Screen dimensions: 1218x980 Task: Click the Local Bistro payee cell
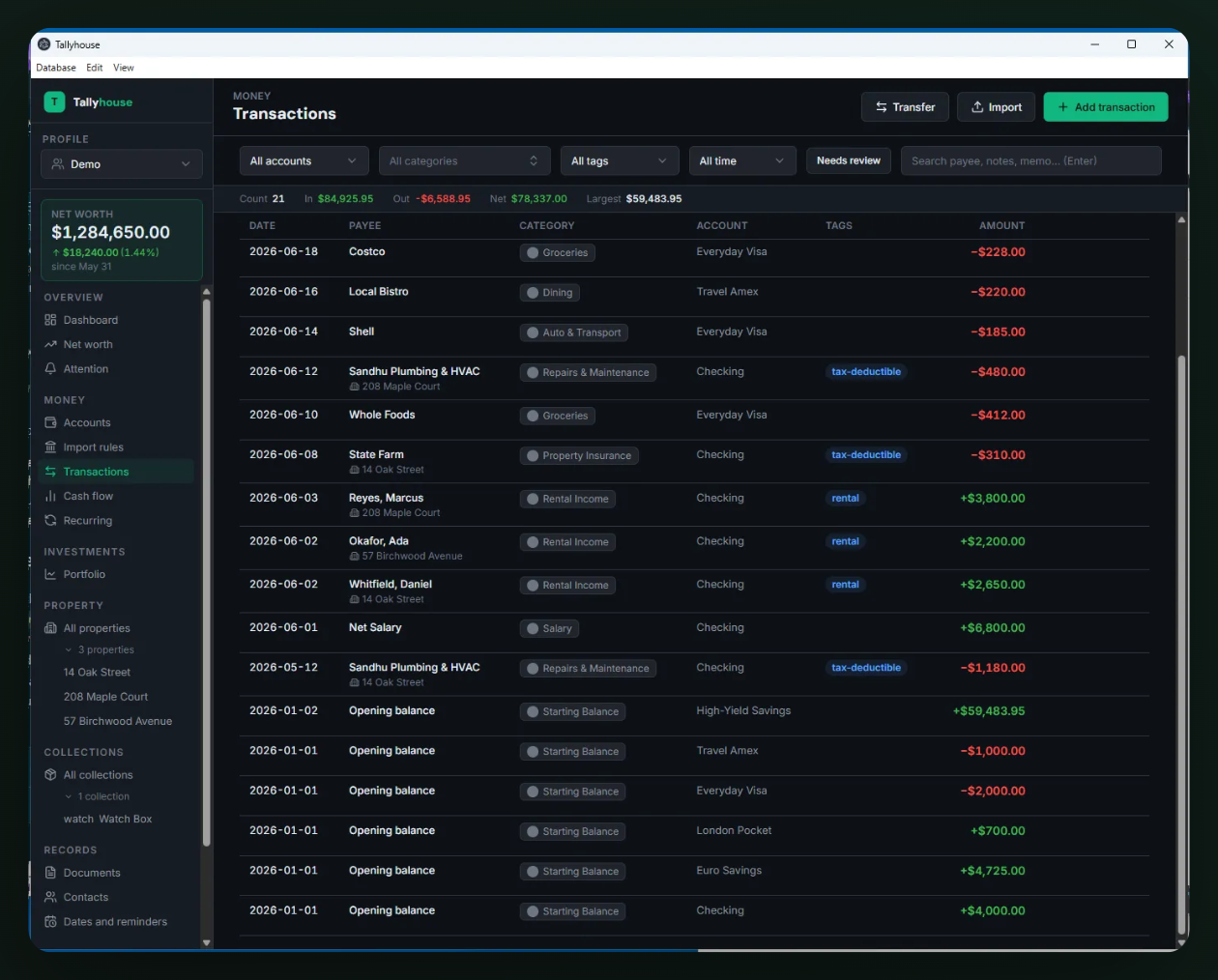coord(378,292)
